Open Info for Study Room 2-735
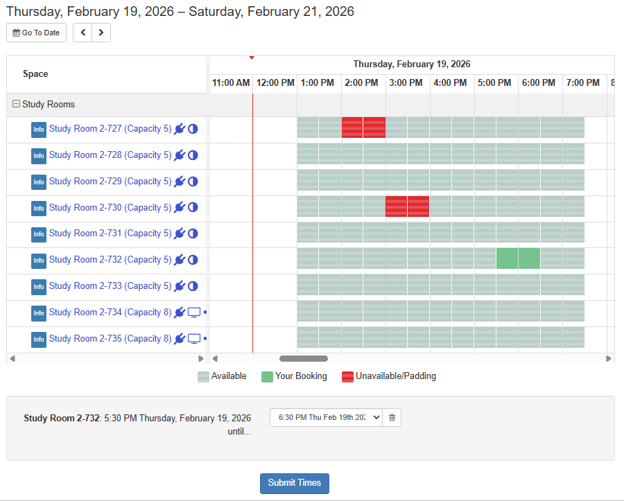The height and width of the screenshot is (501, 624). (39, 339)
